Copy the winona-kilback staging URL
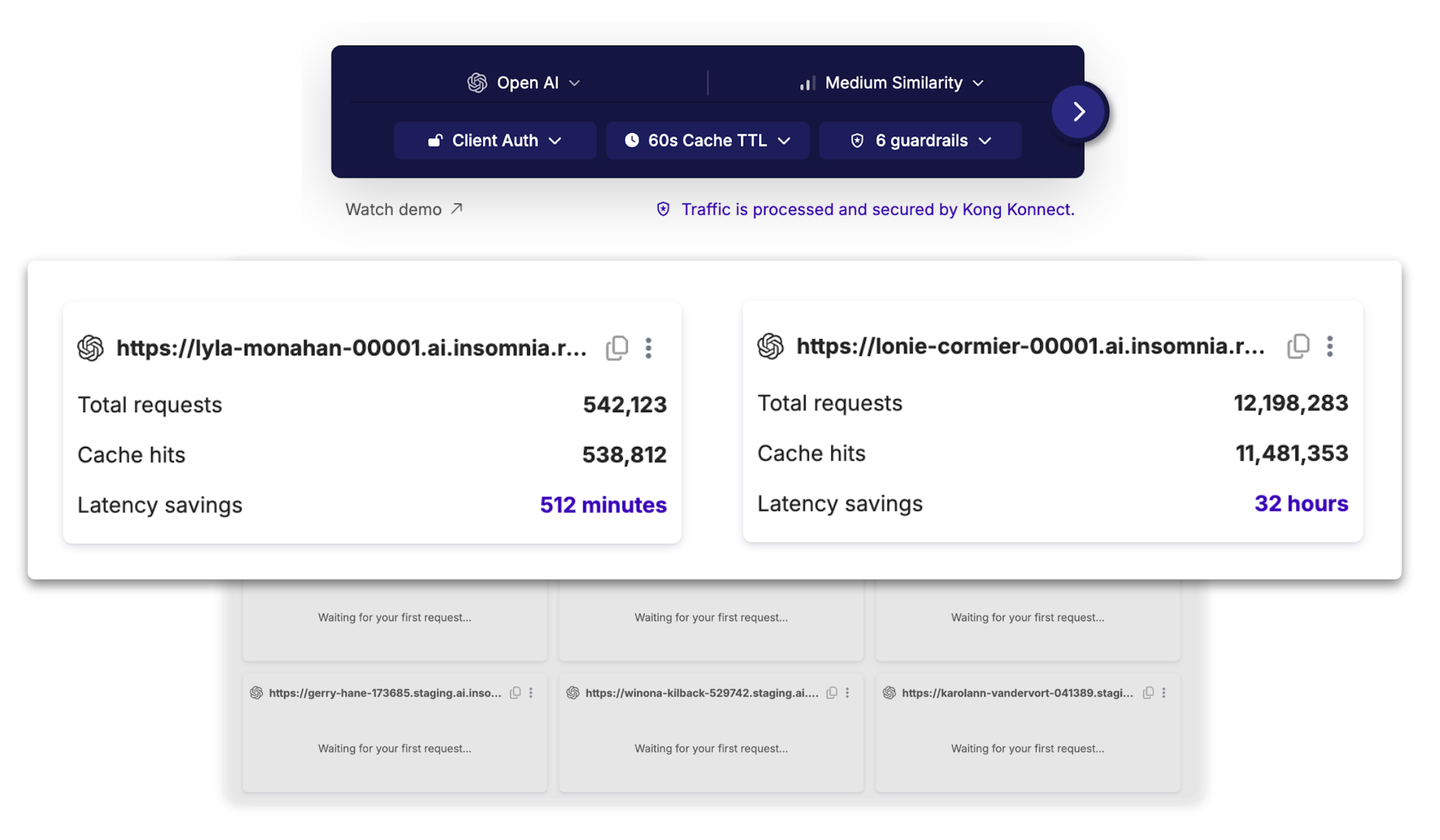Screen dimensions: 1440x840 (x=831, y=693)
